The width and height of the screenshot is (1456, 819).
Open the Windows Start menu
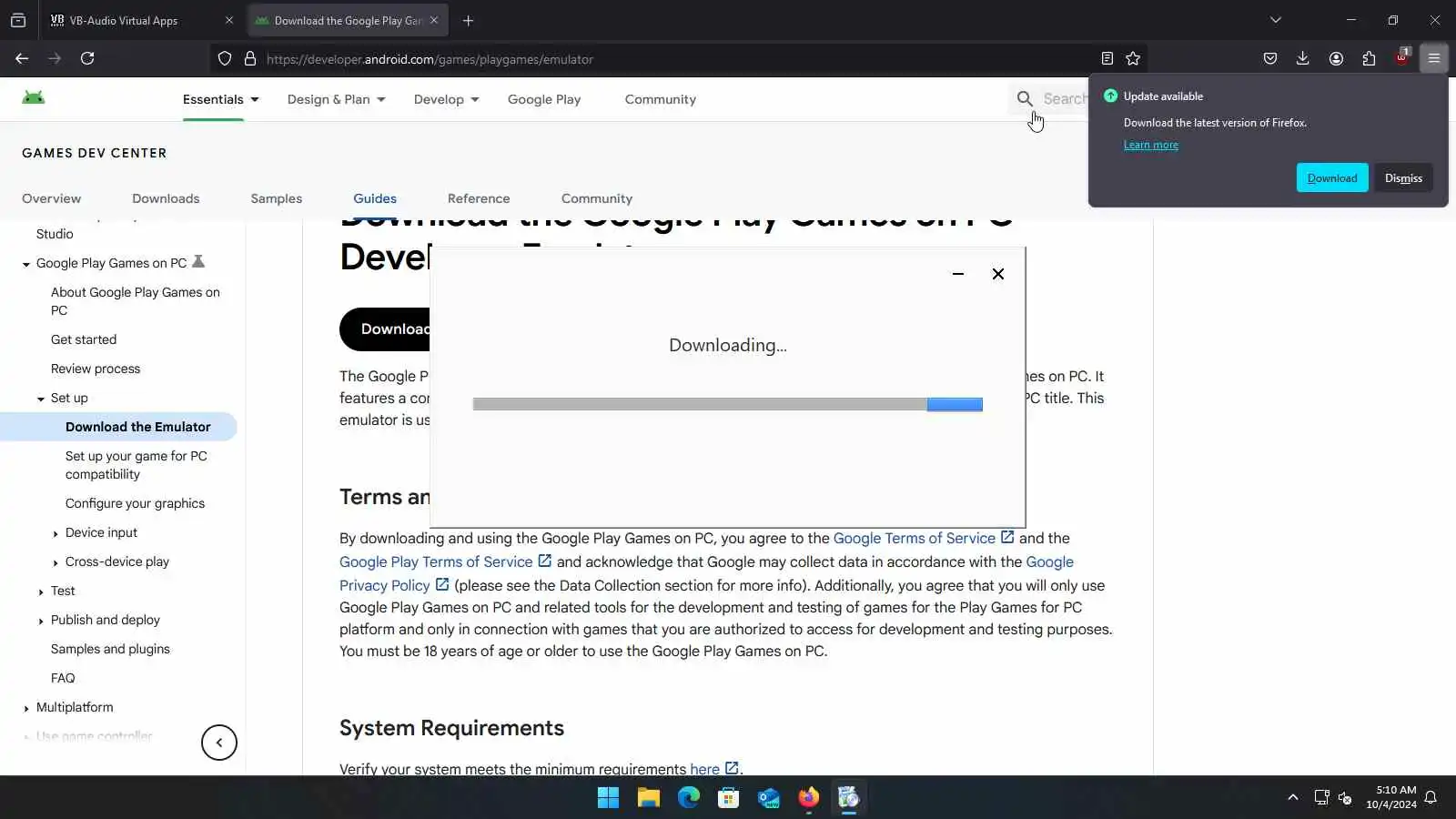pos(608,798)
